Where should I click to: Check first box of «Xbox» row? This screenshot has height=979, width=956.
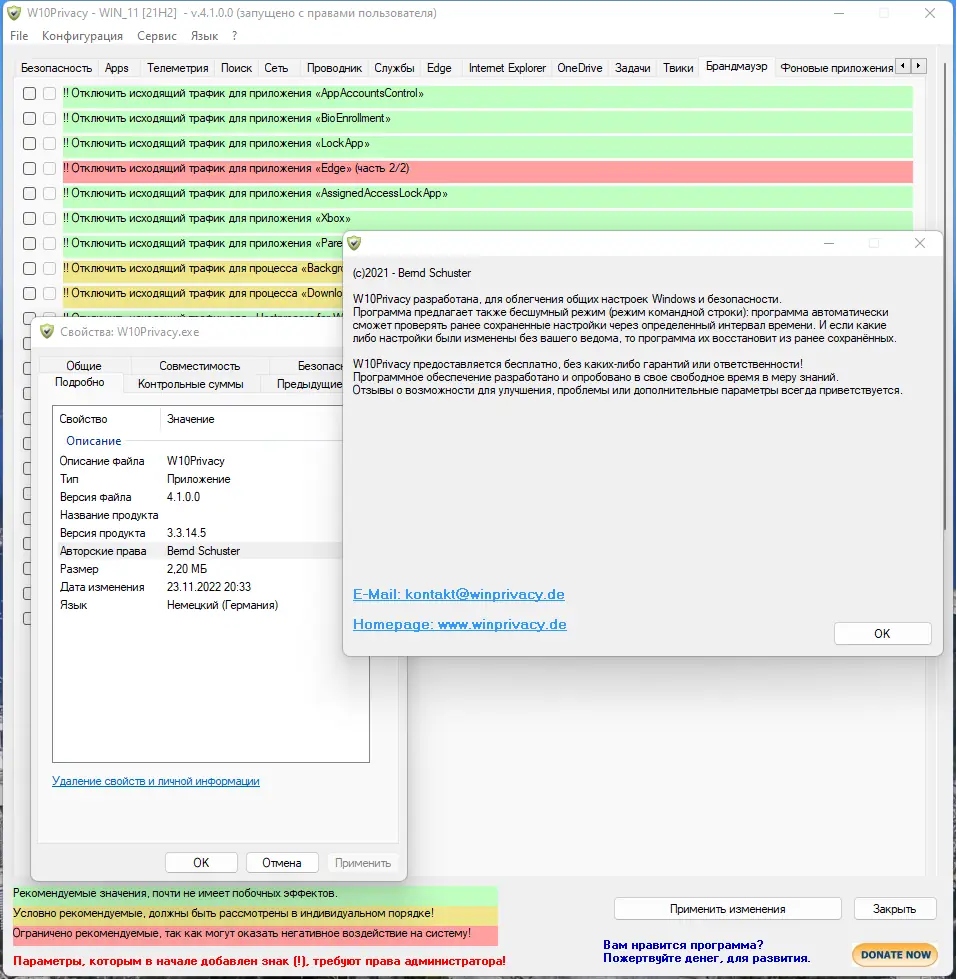pyautogui.click(x=29, y=219)
